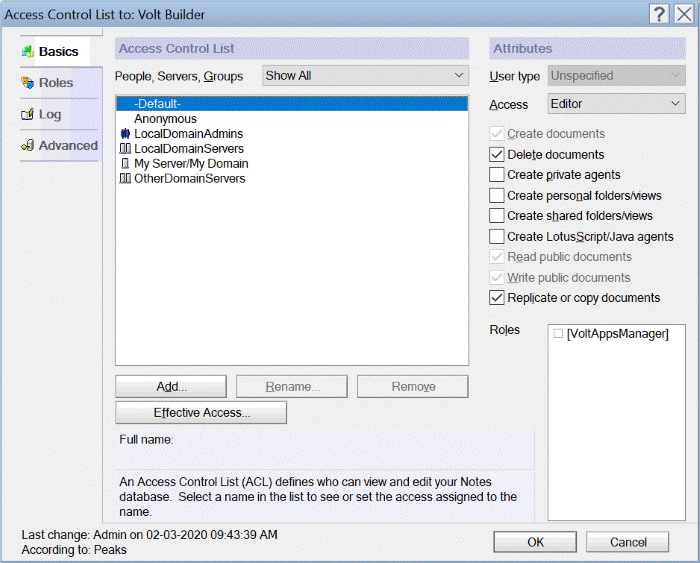Screen dimensions: 700x563
Task: Click the LocalDomainAdmins group icon
Action: [x=125, y=133]
